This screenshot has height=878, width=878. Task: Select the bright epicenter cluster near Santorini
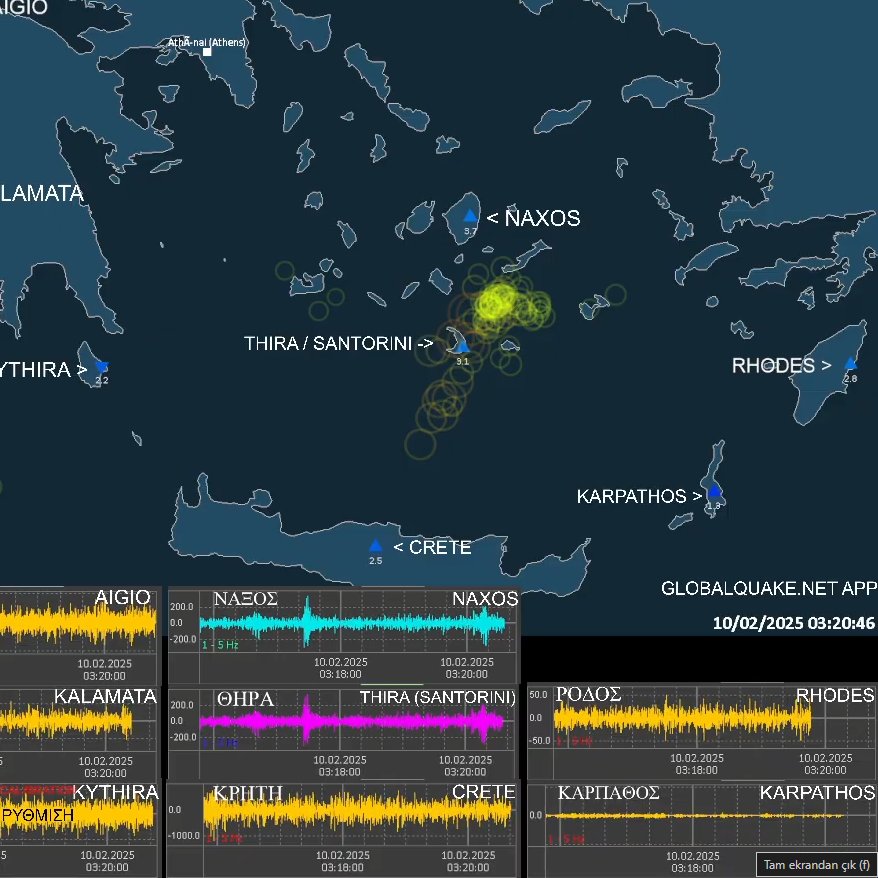pos(494,300)
